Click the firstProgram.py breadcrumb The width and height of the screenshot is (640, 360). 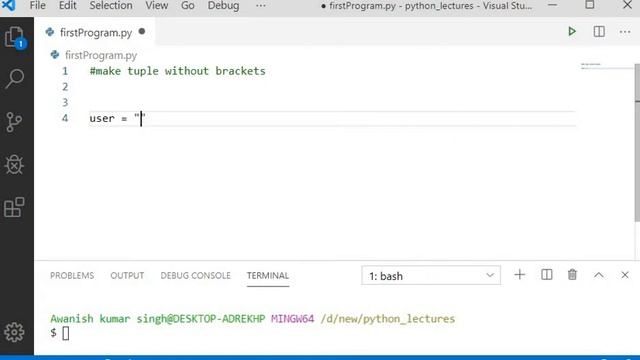[x=101, y=55]
